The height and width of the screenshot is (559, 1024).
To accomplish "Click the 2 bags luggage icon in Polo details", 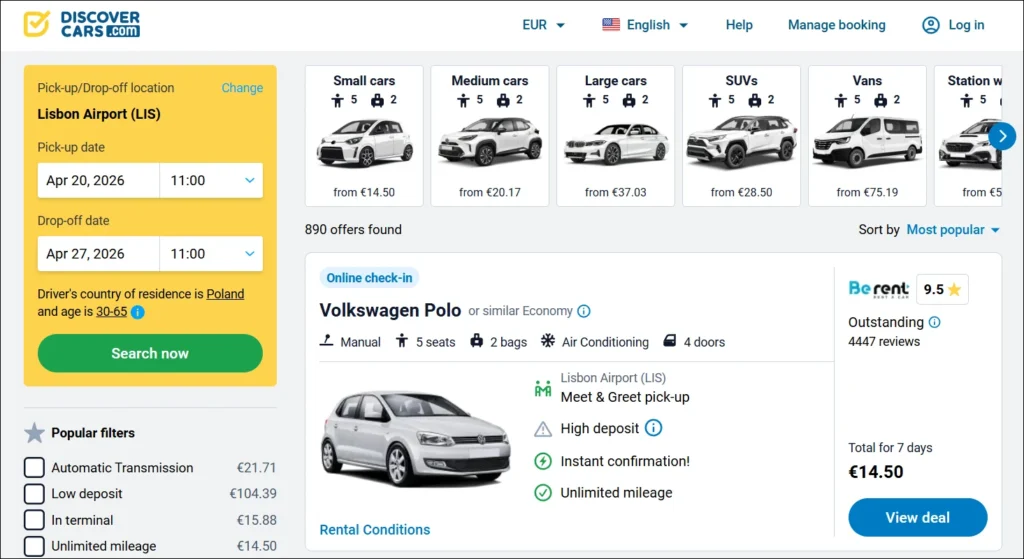I will (x=477, y=341).
